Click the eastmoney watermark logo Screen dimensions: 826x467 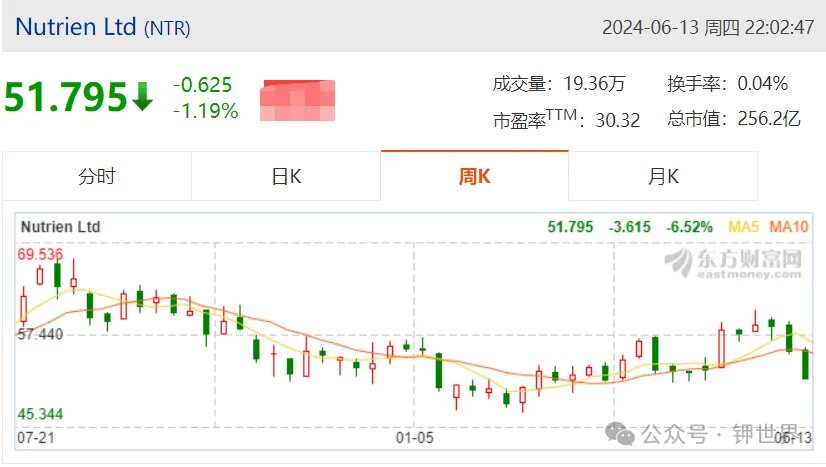coord(733,263)
